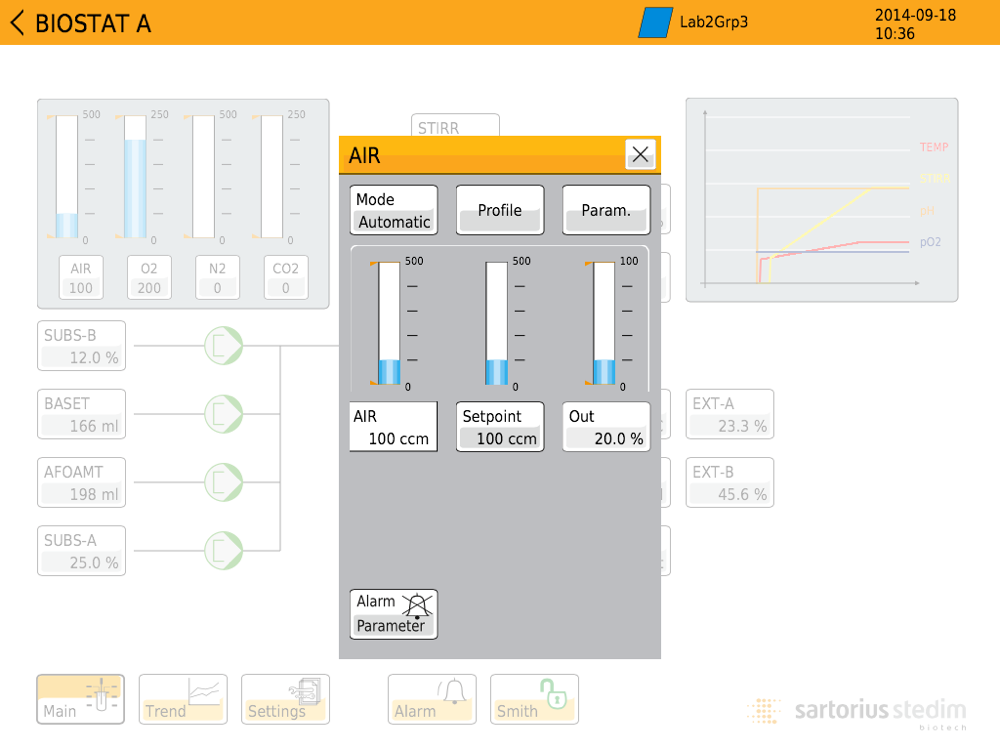The width and height of the screenshot is (1000, 750).
Task: Open the Settings tab
Action: tap(285, 699)
